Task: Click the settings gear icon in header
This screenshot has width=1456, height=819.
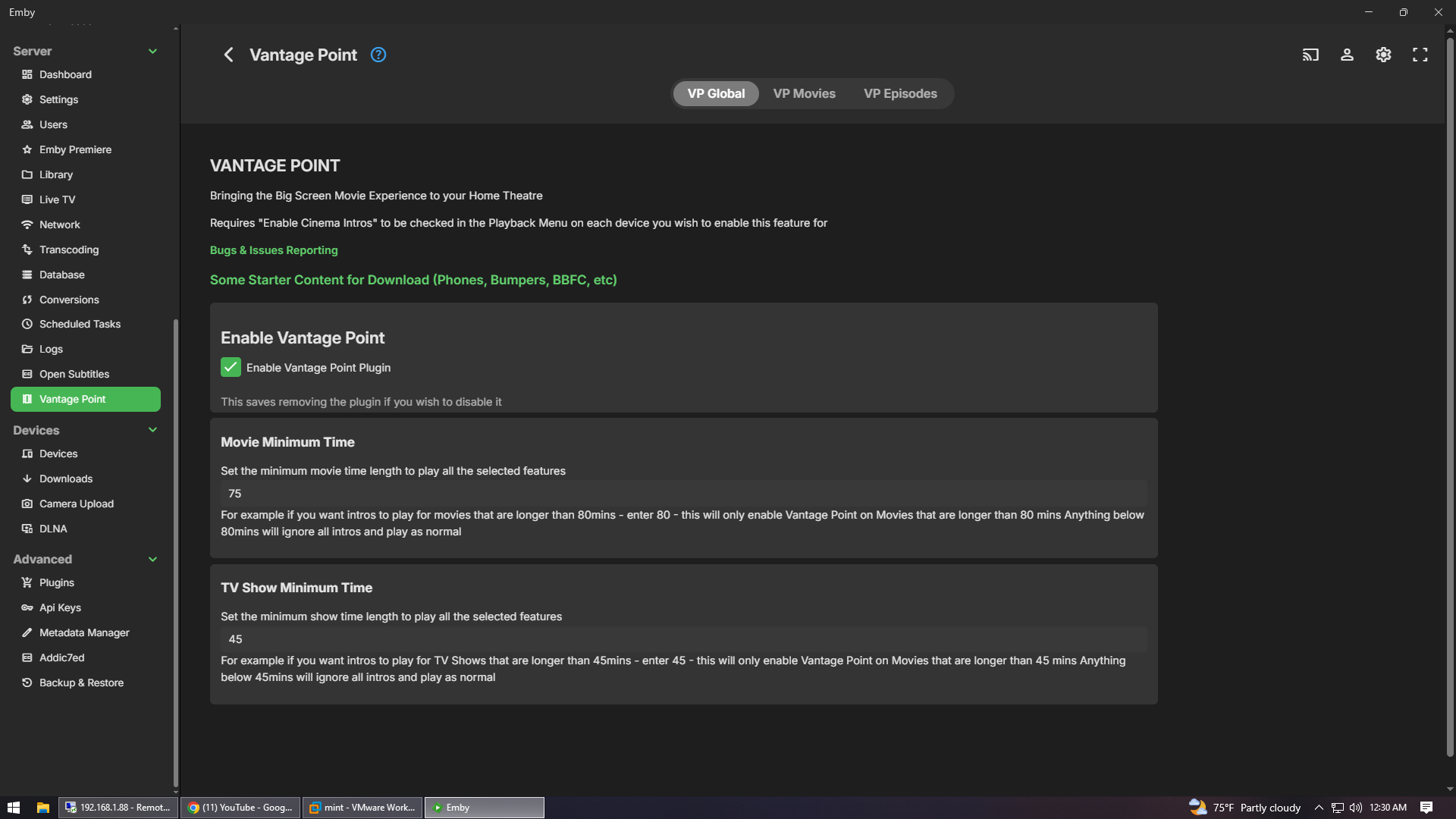Action: click(1383, 55)
